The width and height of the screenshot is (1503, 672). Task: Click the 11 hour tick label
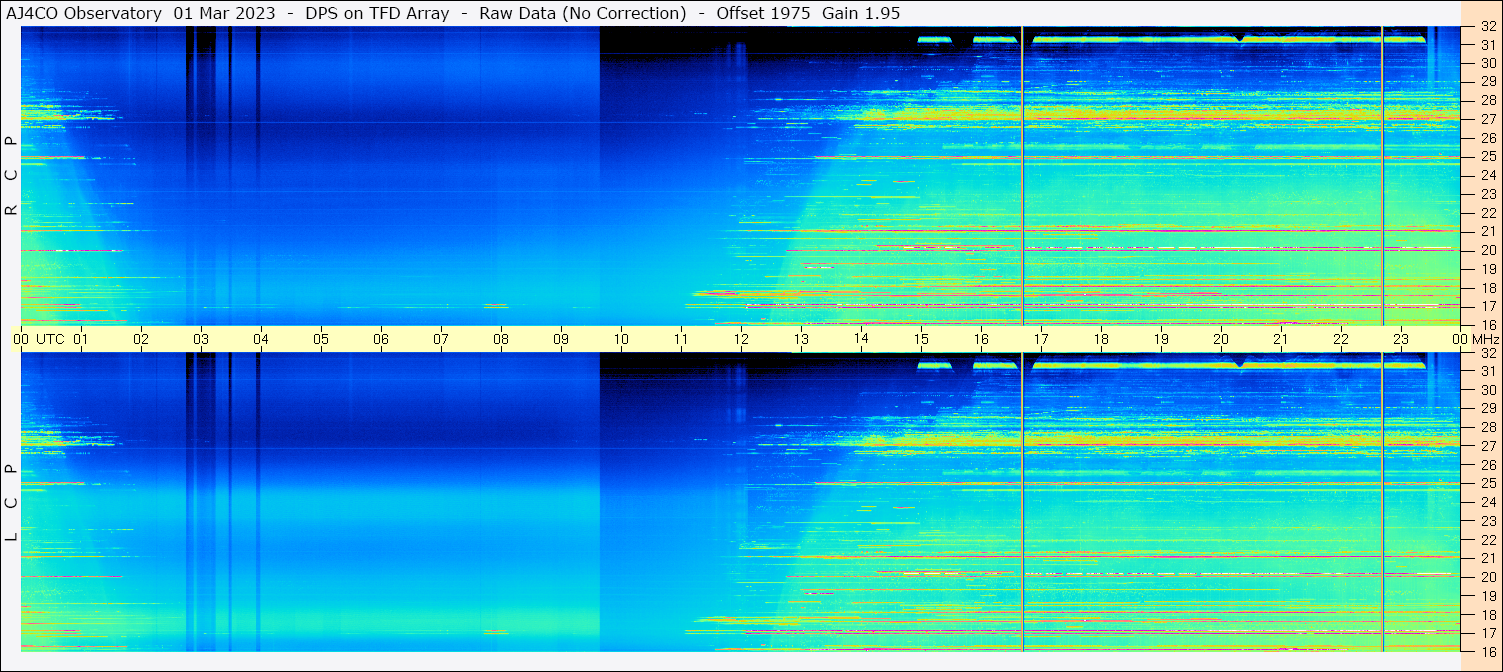681,339
